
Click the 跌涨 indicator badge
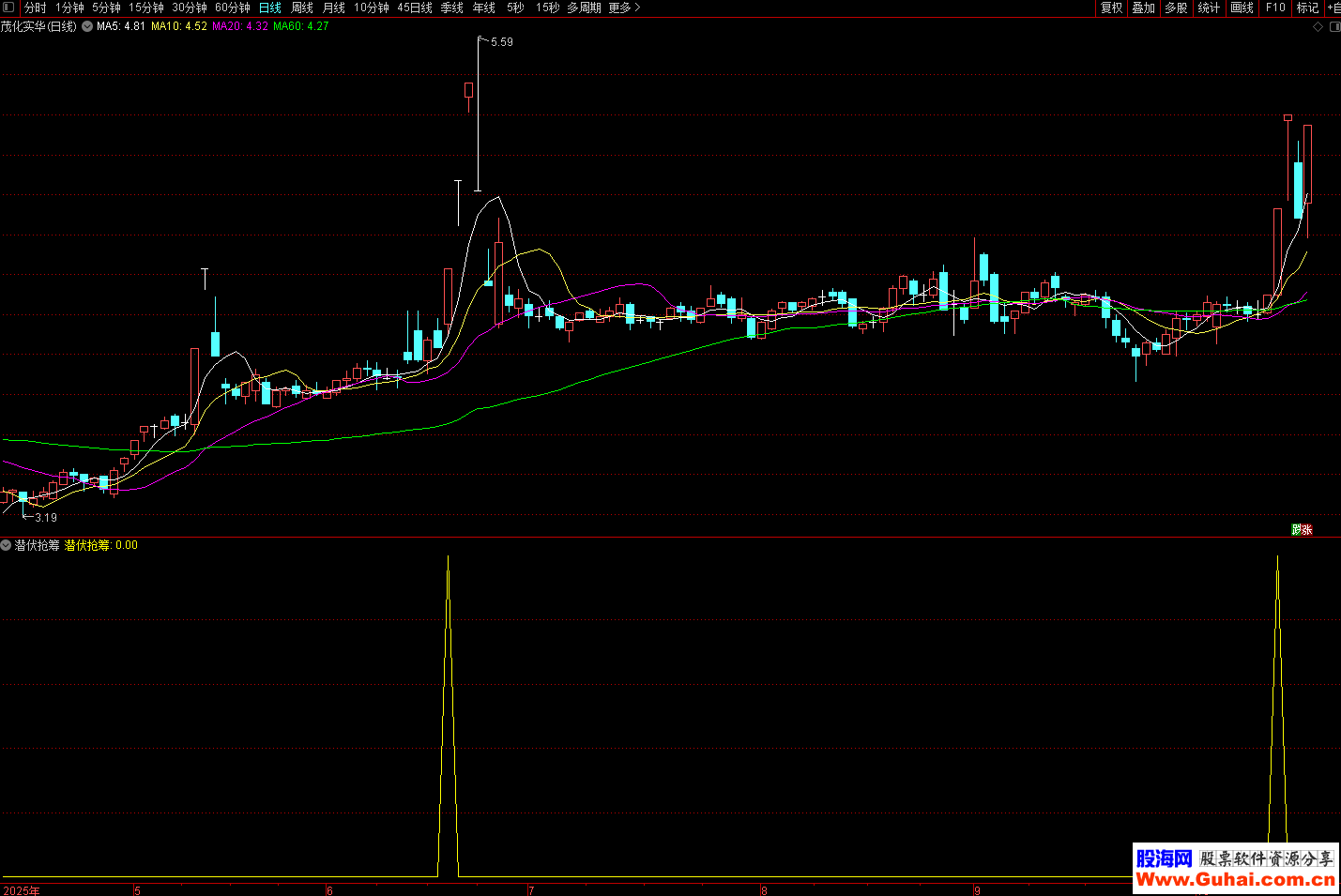[x=1302, y=530]
